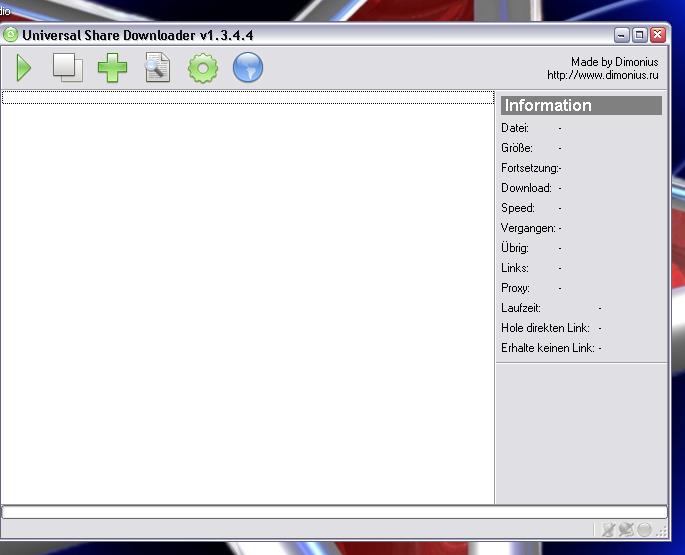
Task: Select the dotted empty row in download list
Action: click(x=248, y=97)
